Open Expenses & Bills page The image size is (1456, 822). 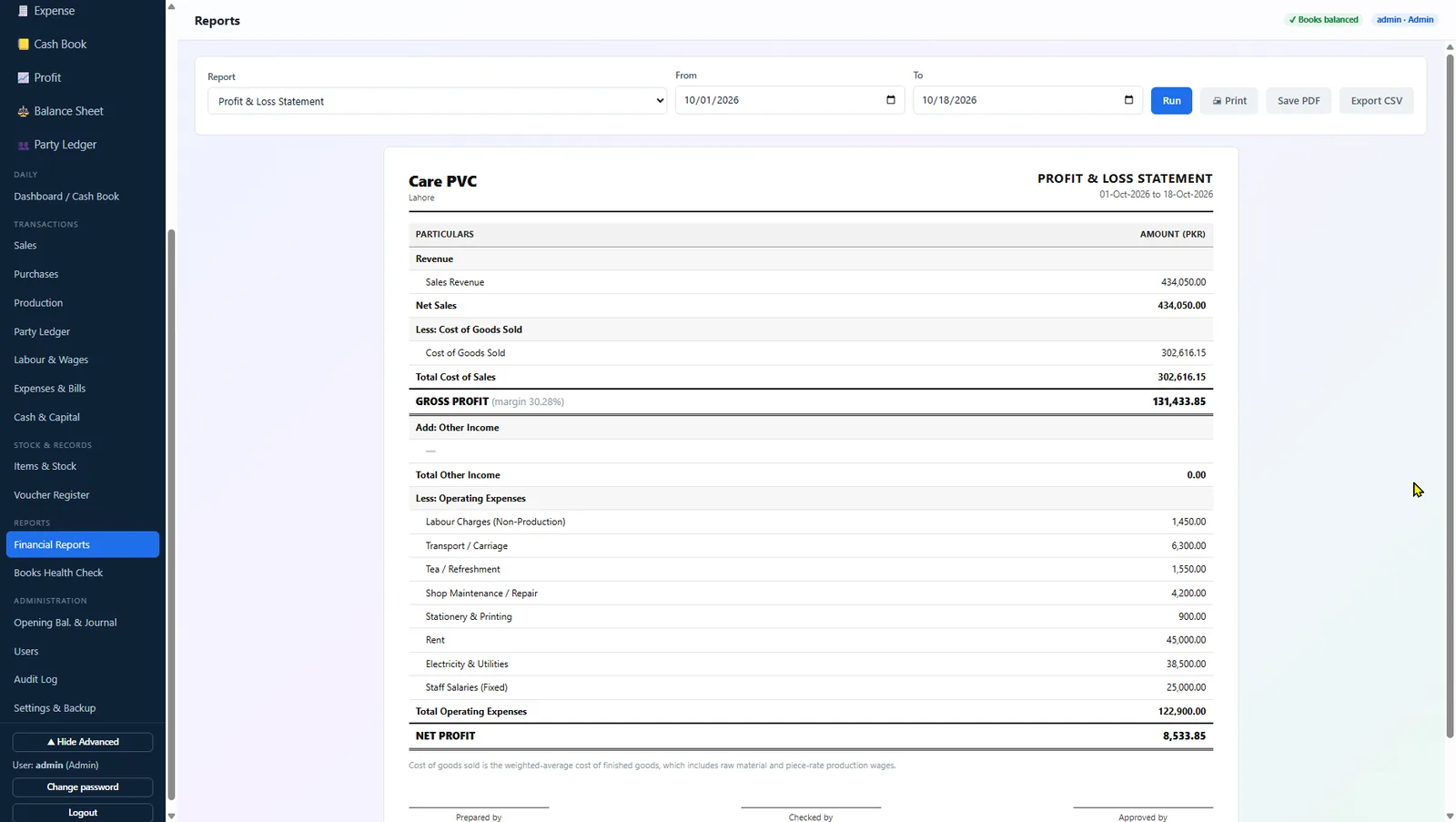pos(50,389)
